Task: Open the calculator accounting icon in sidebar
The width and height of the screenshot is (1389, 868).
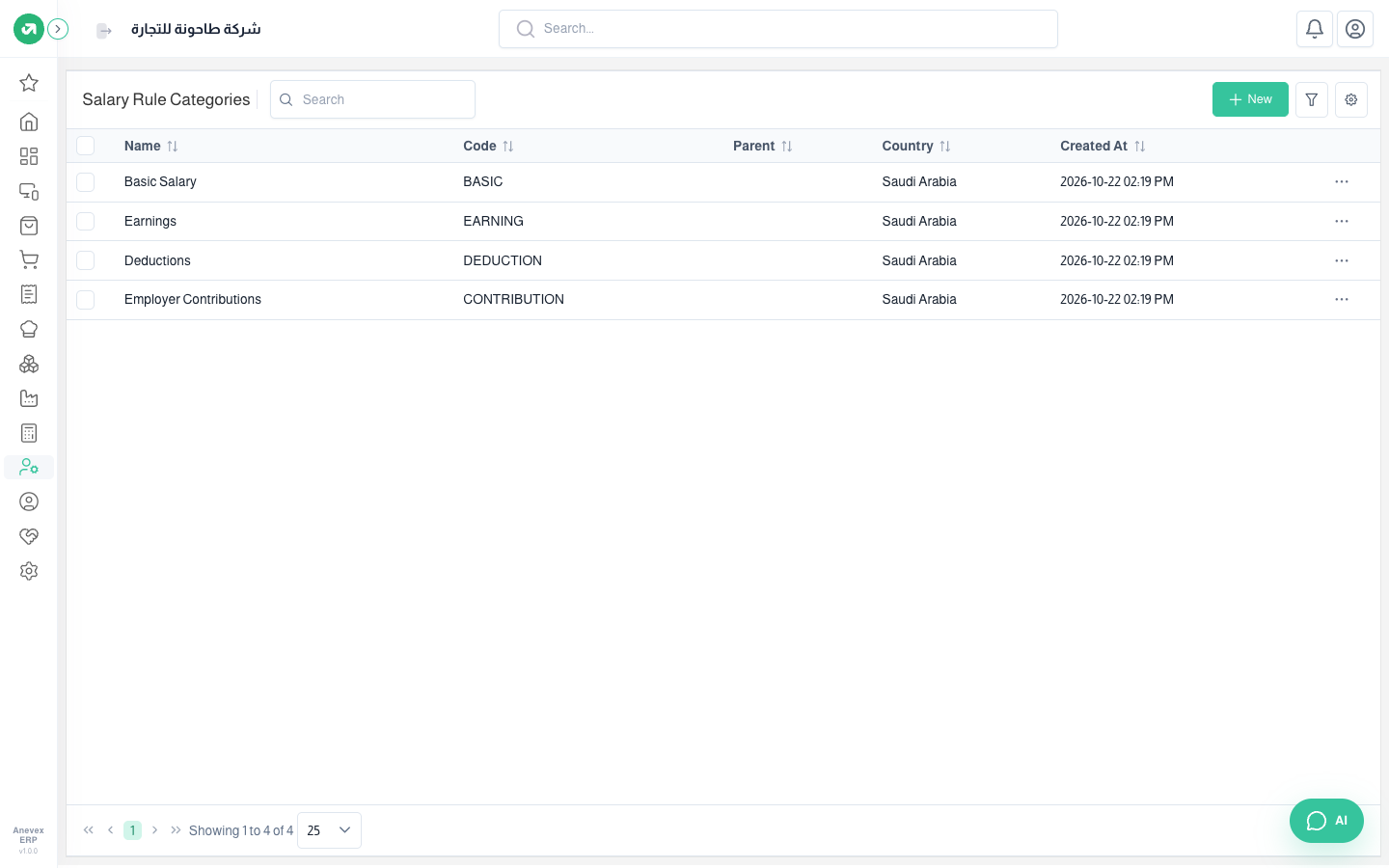Action: click(29, 433)
